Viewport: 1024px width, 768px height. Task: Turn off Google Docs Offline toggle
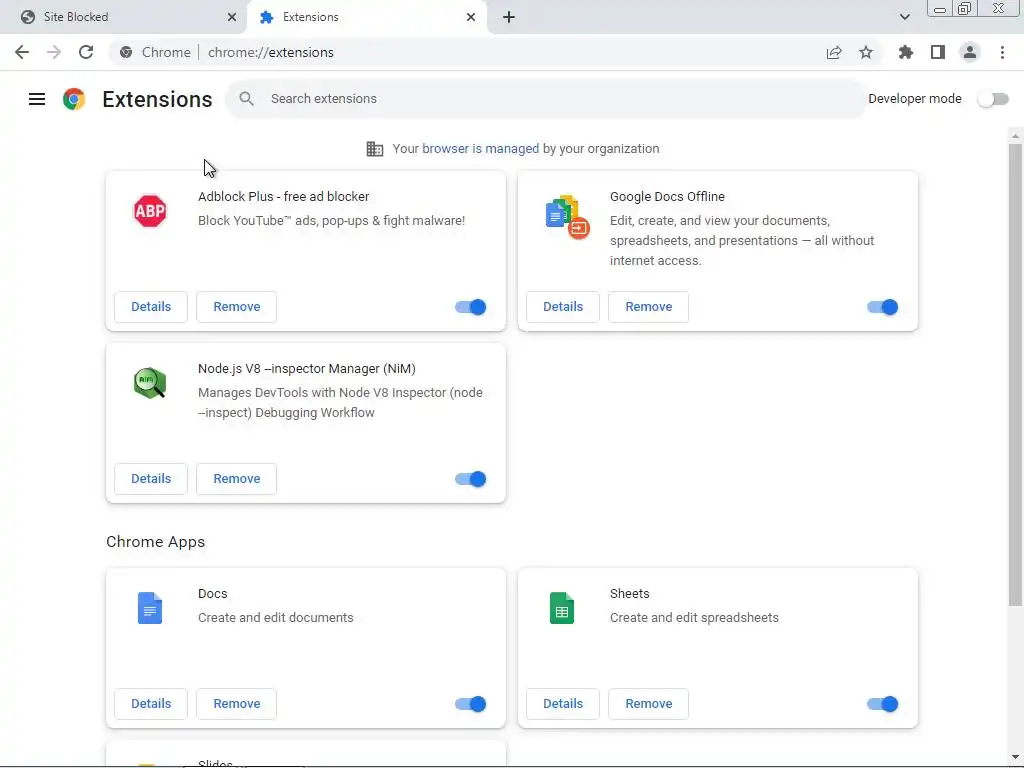[883, 307]
